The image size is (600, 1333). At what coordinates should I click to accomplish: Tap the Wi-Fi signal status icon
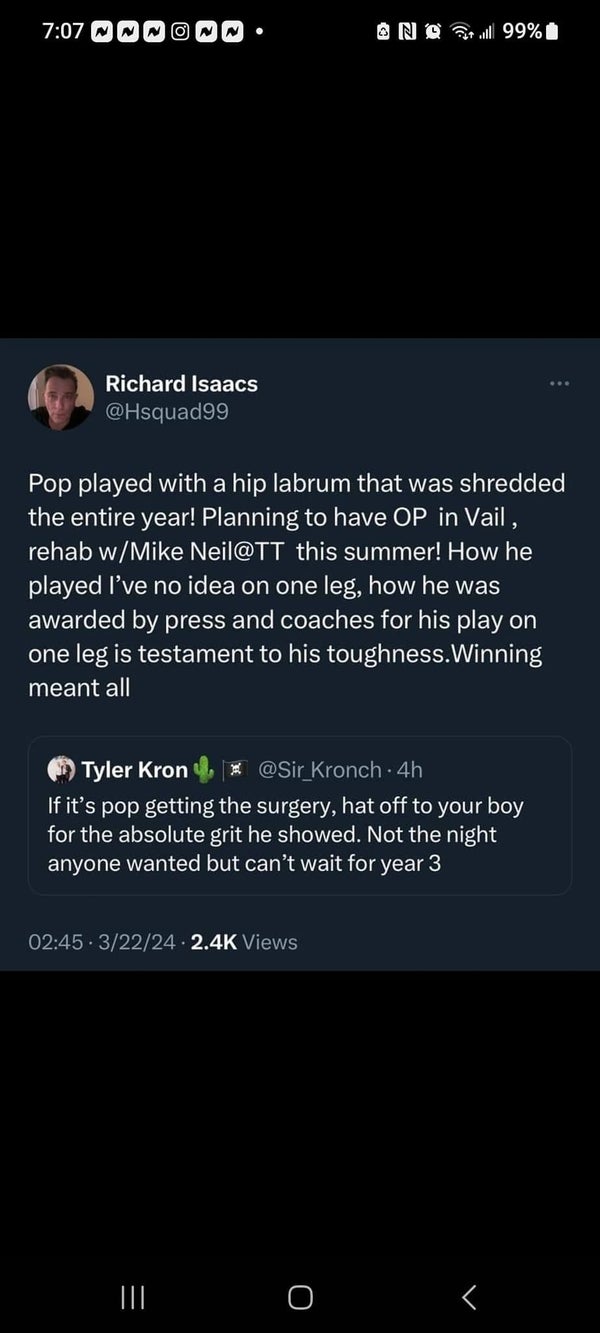pyautogui.click(x=462, y=32)
